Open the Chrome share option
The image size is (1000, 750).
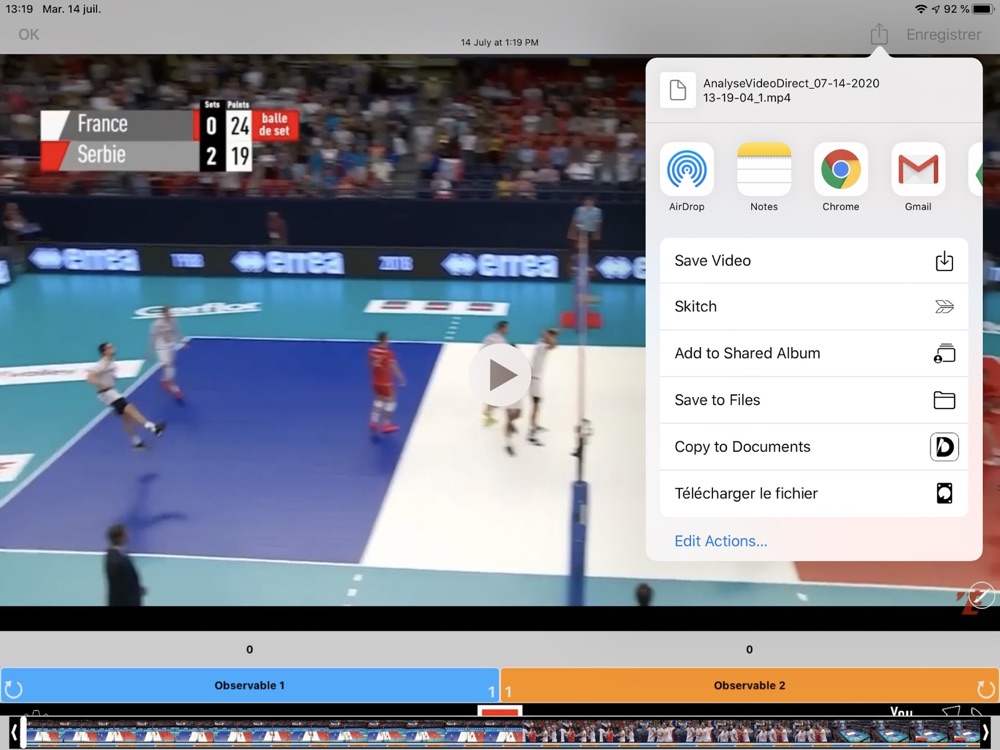[841, 169]
